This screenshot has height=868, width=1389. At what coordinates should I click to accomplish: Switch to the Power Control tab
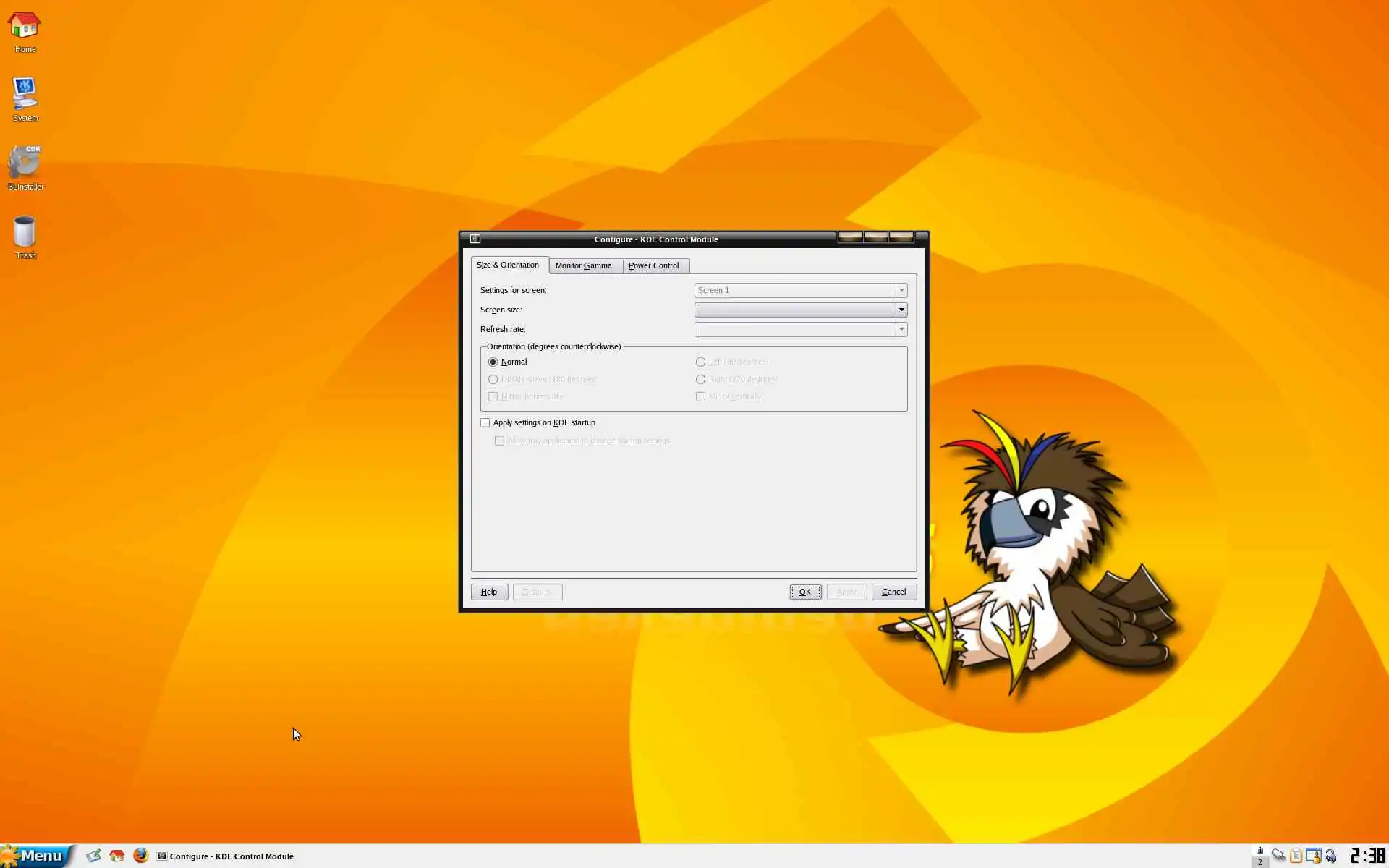[653, 265]
